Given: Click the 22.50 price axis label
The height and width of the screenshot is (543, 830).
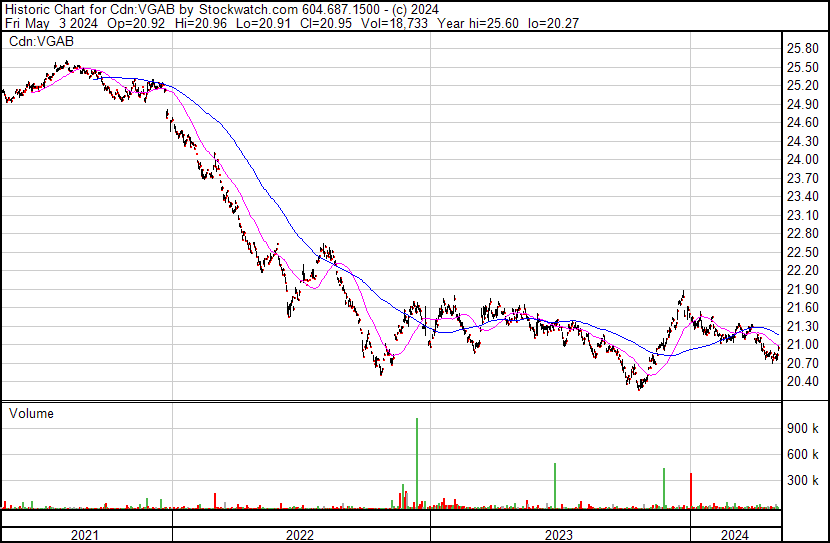Looking at the screenshot, I should click(802, 252).
